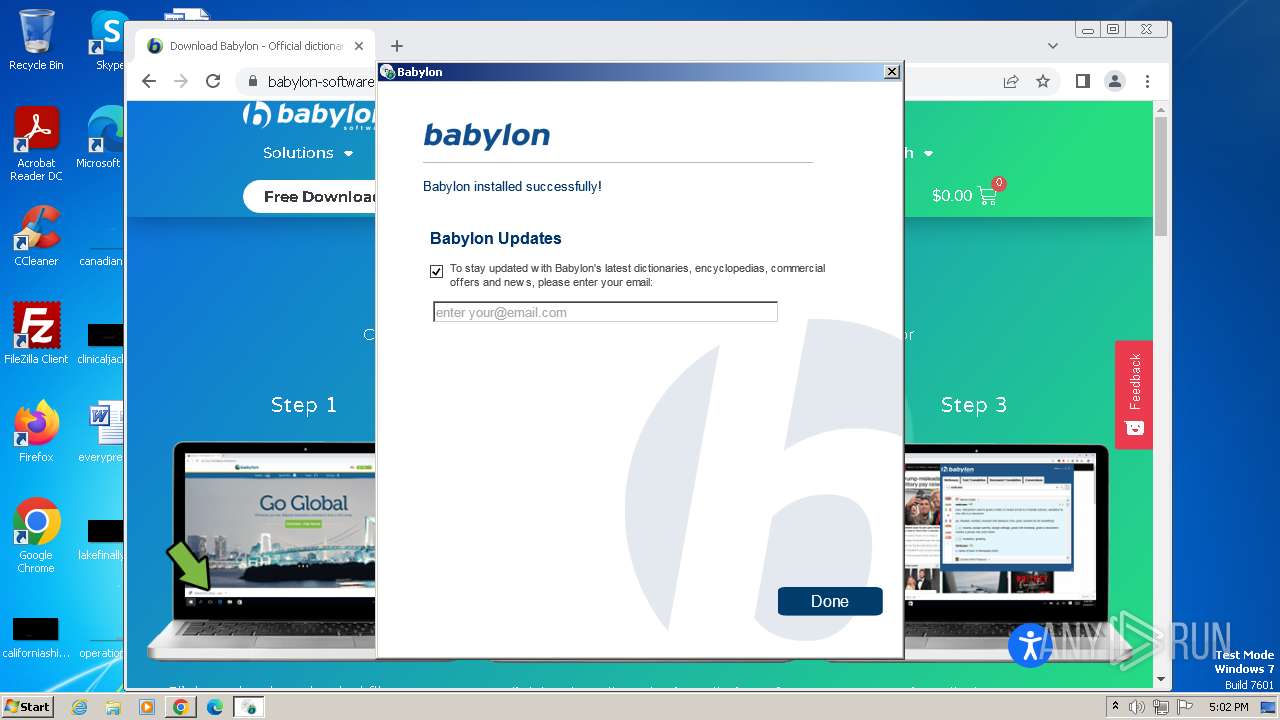Open the Feedback side tab
This screenshot has height=720, width=1280.
(1134, 394)
